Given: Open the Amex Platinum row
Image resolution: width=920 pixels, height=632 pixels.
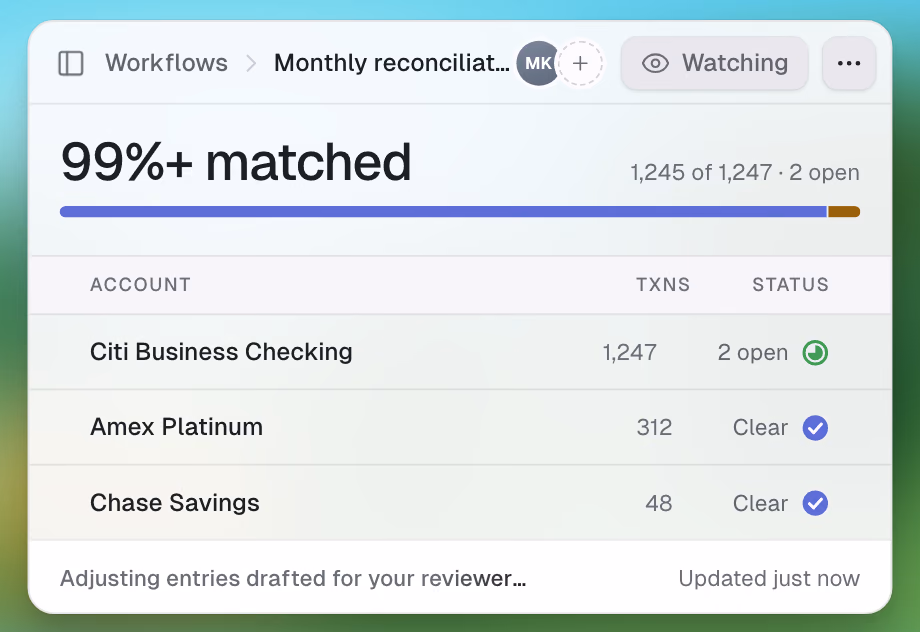Looking at the screenshot, I should pos(460,427).
